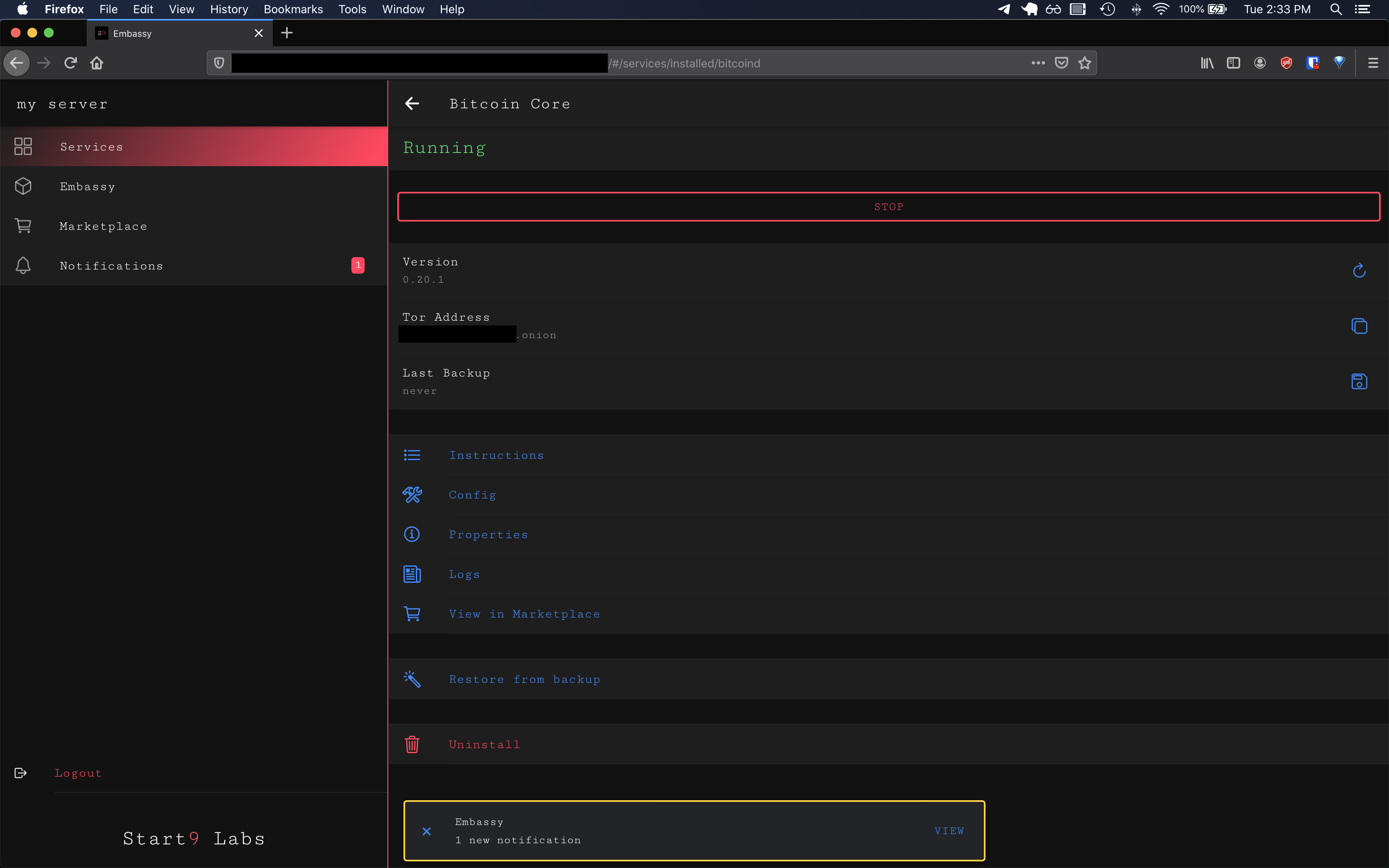
Task: Select Restore from backup
Action: [524, 679]
